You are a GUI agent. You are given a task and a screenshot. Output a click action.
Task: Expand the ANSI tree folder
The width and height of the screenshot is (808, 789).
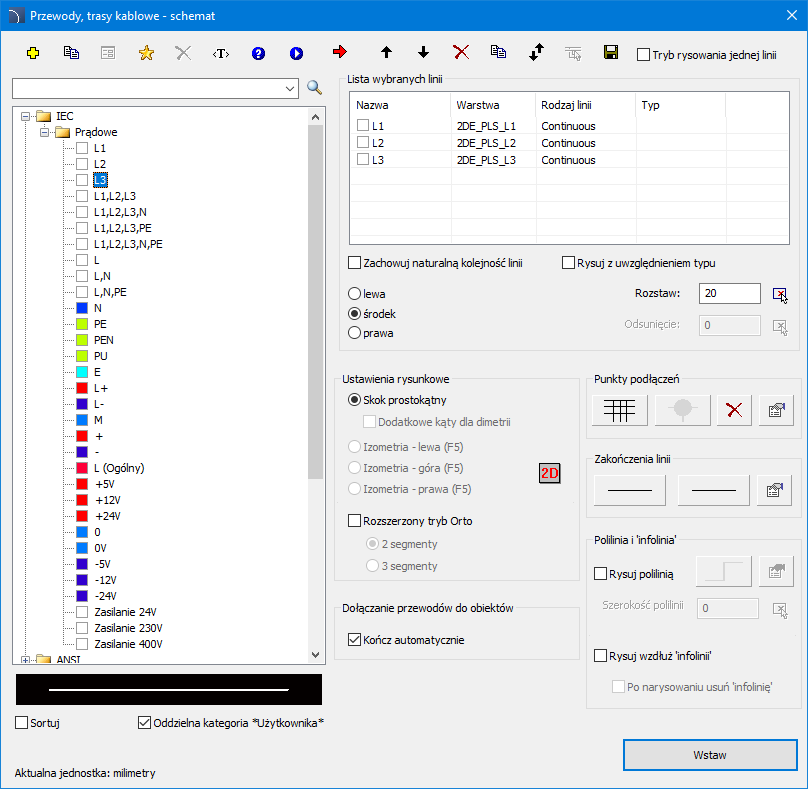pos(26,660)
